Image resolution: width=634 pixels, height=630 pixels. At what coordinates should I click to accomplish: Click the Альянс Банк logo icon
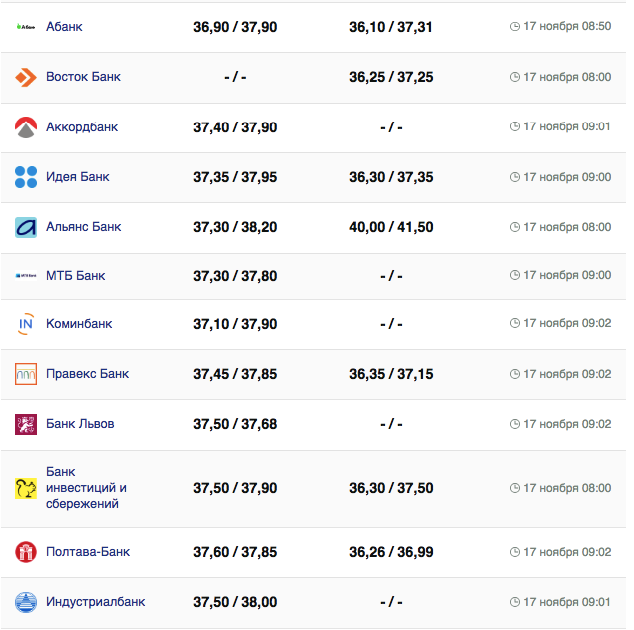tap(26, 227)
